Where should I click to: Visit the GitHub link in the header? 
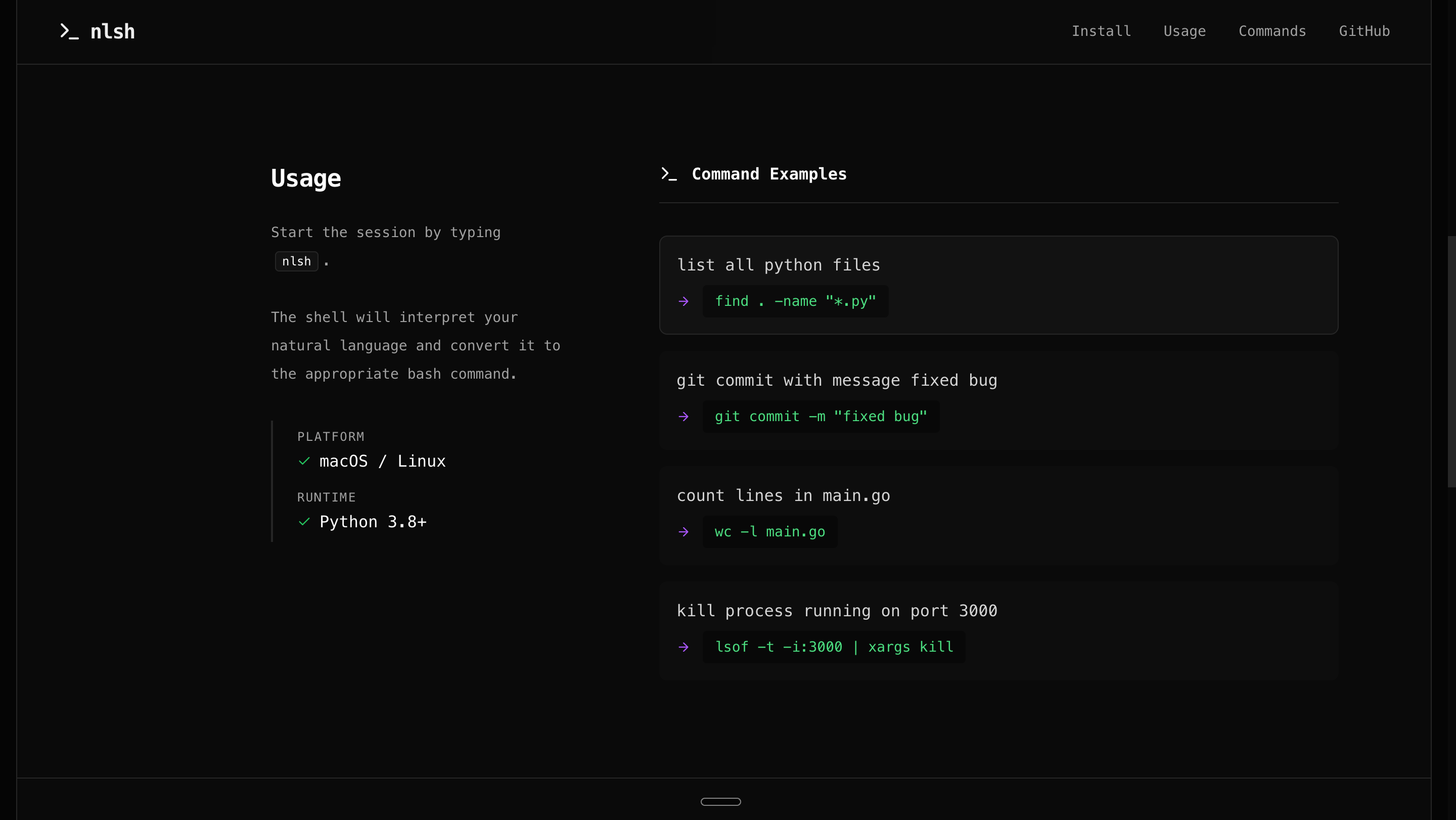1364,31
